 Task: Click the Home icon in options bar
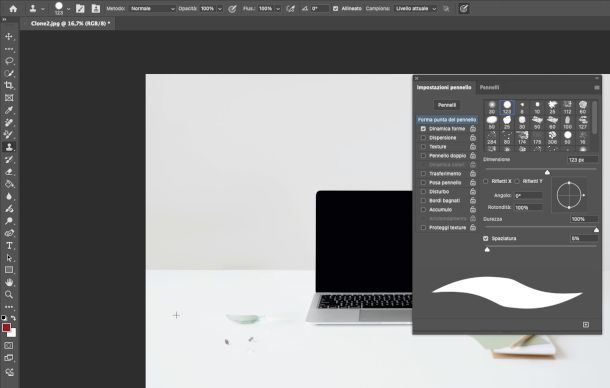(x=13, y=9)
